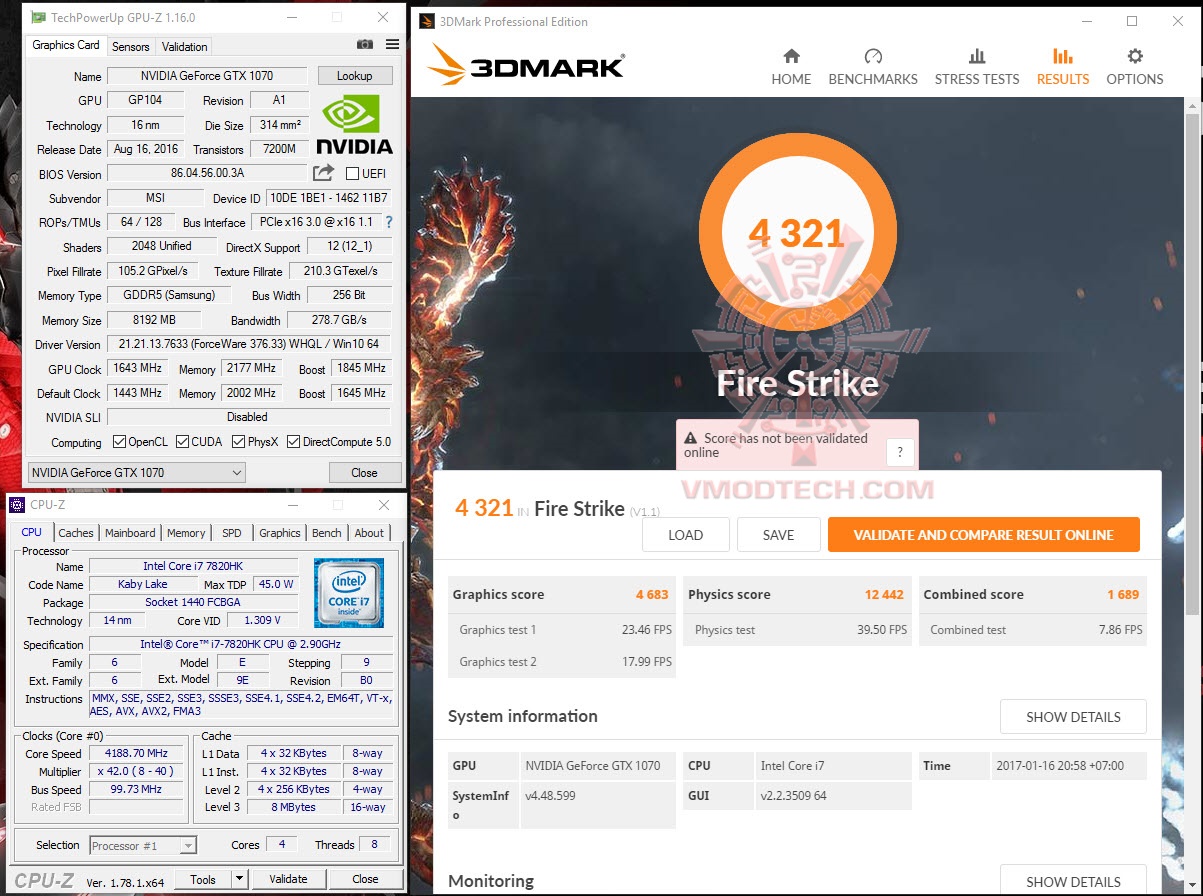
Task: Click 3DMark Home icon
Action: [791, 56]
